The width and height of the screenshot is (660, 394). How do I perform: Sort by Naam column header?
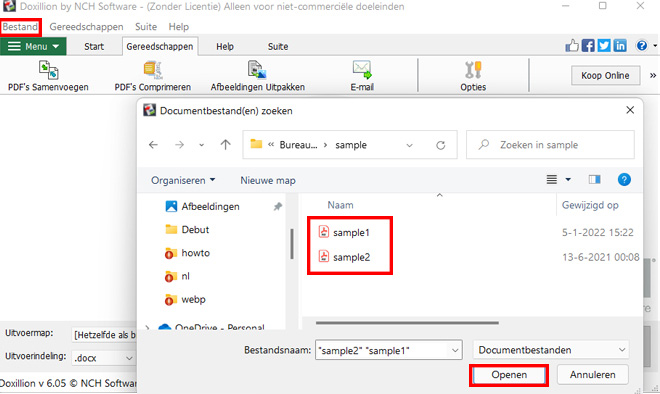click(x=341, y=205)
